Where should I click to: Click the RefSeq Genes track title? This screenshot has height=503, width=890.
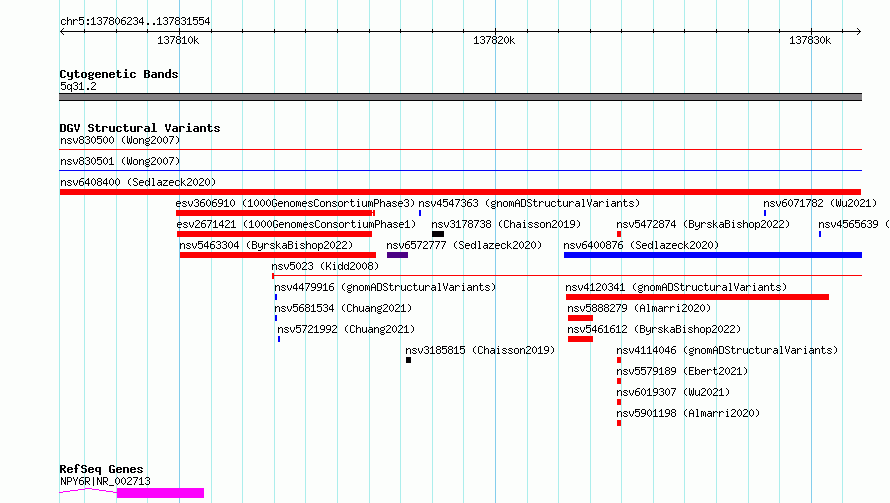[102, 470]
